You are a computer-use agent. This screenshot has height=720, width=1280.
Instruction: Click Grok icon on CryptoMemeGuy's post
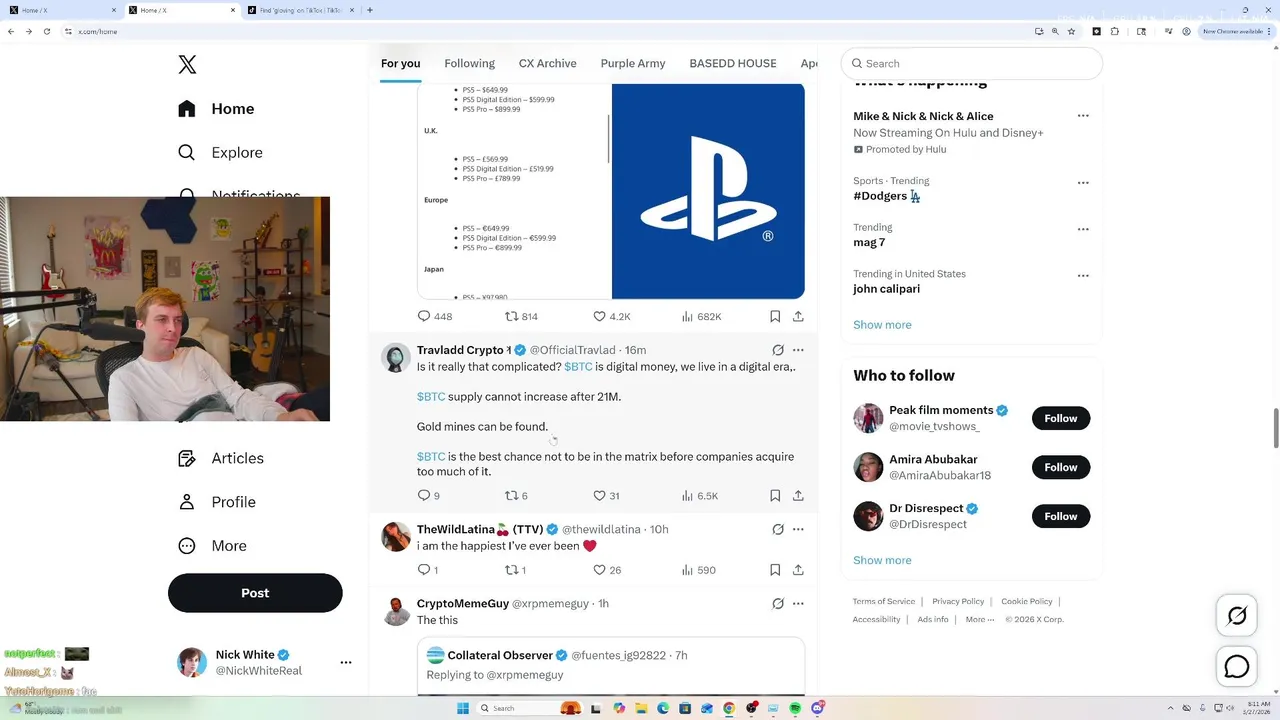pos(778,604)
